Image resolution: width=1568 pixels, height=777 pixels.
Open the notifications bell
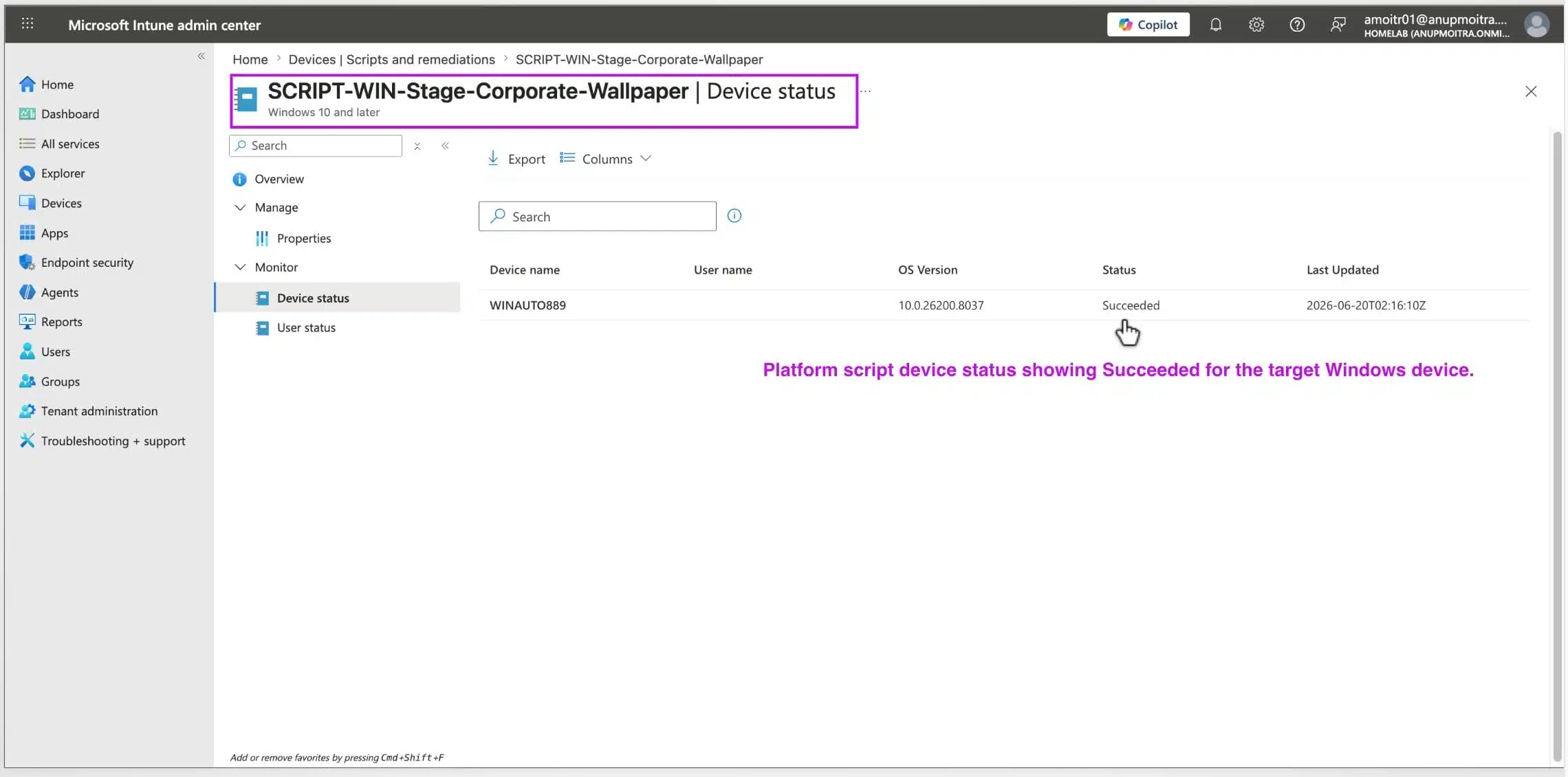click(x=1215, y=25)
